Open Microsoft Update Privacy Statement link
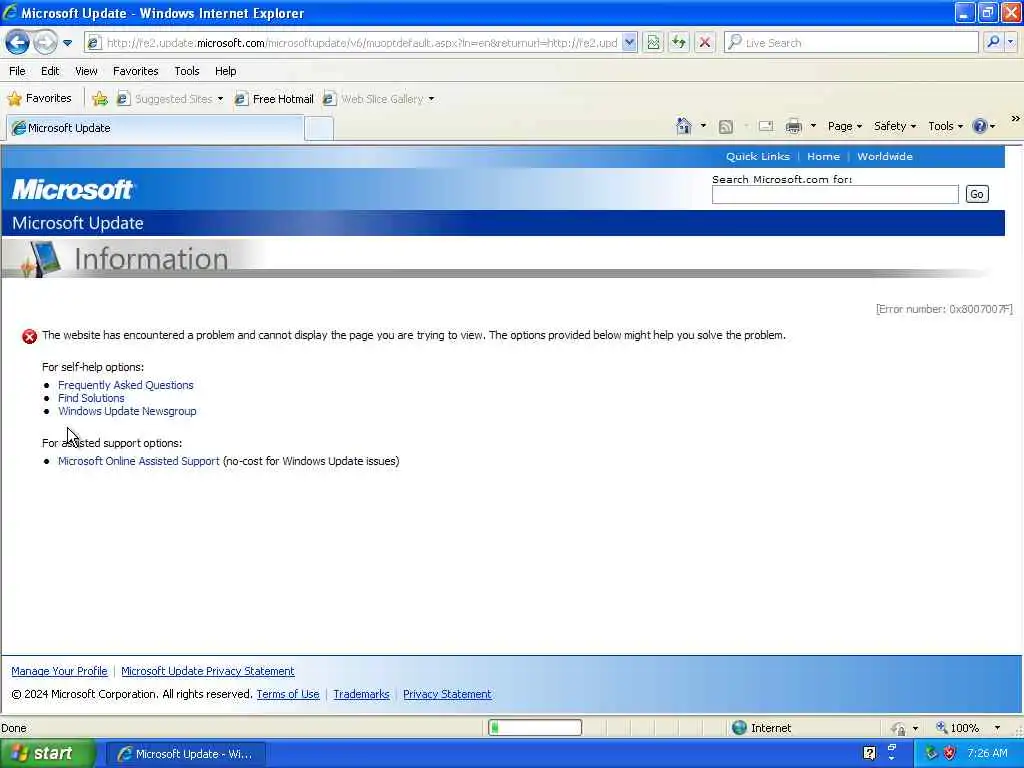 (208, 671)
